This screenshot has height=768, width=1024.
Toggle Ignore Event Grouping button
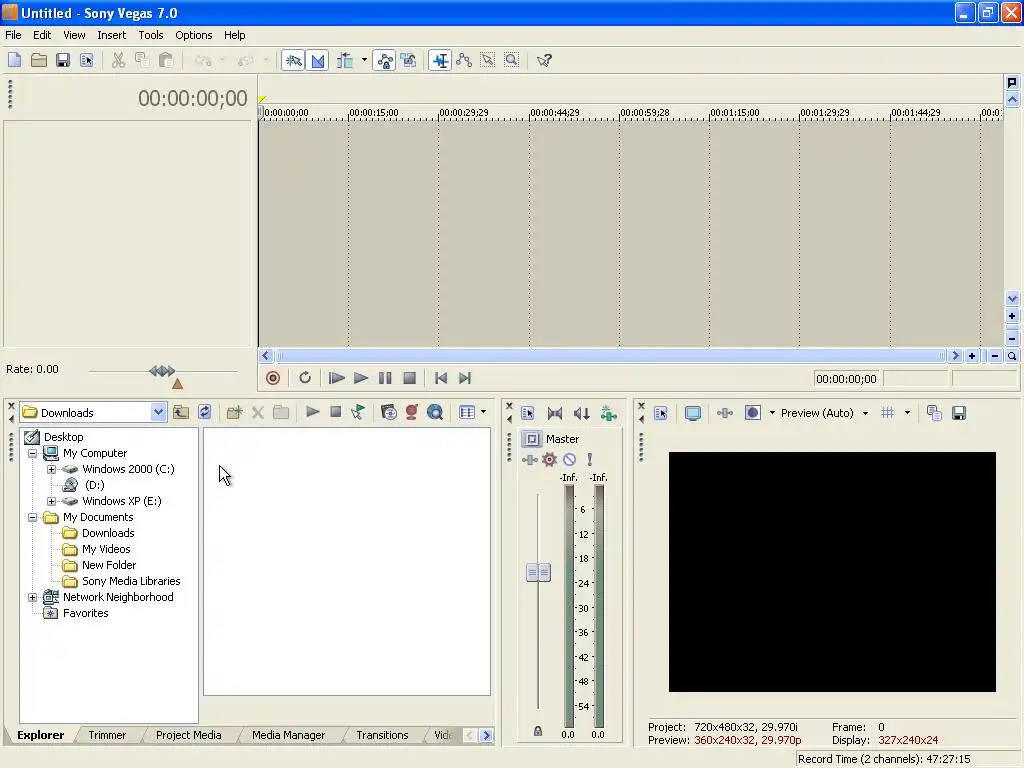[409, 61]
